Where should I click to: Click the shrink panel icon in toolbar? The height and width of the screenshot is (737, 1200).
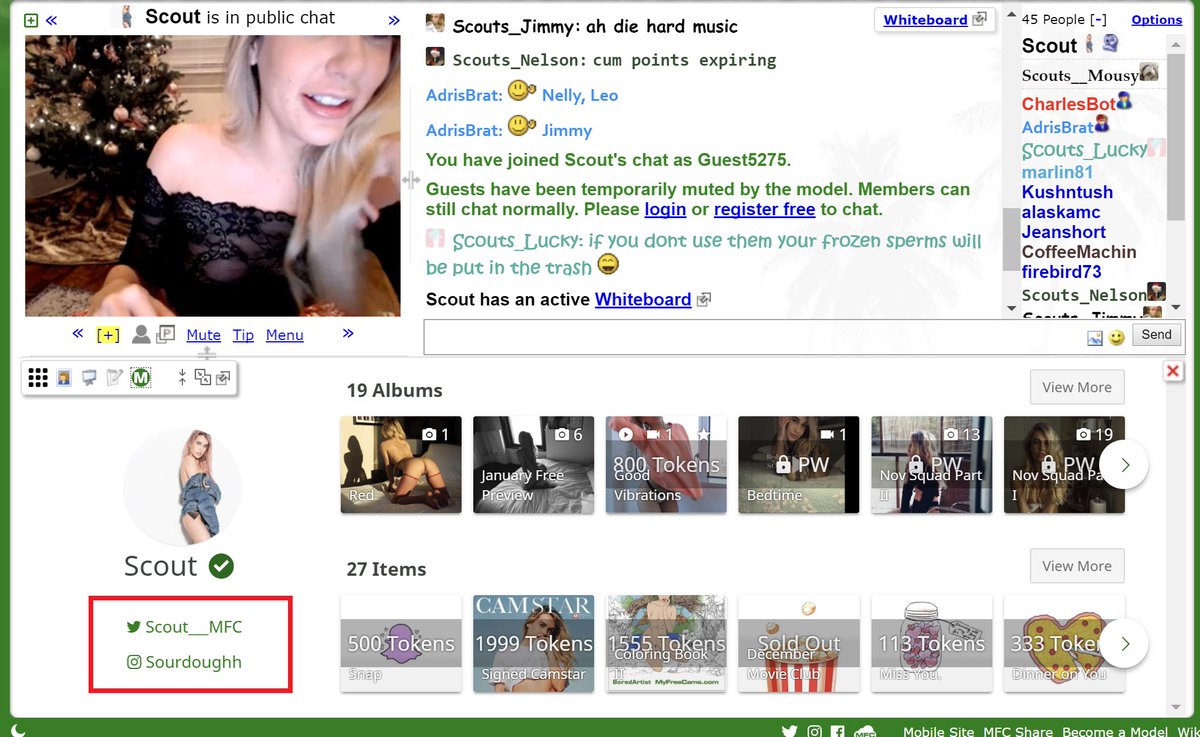click(x=203, y=377)
